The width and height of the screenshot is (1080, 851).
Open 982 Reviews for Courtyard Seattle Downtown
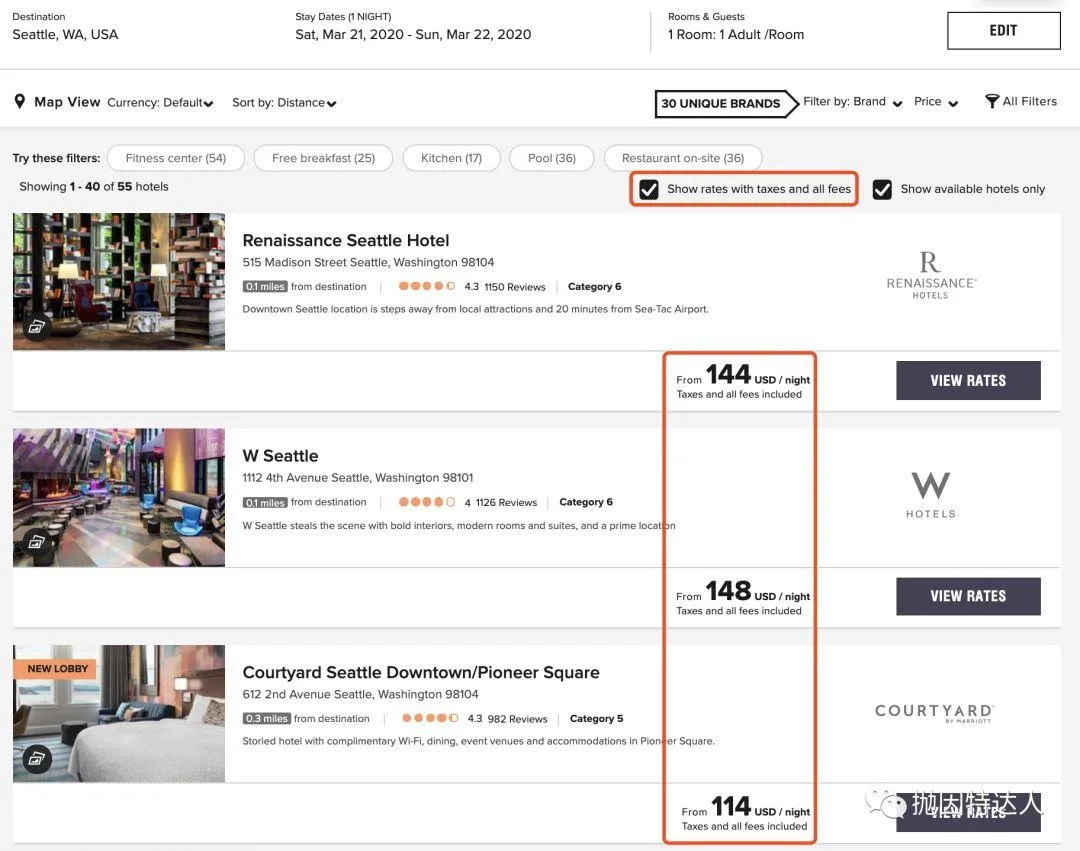[517, 719]
